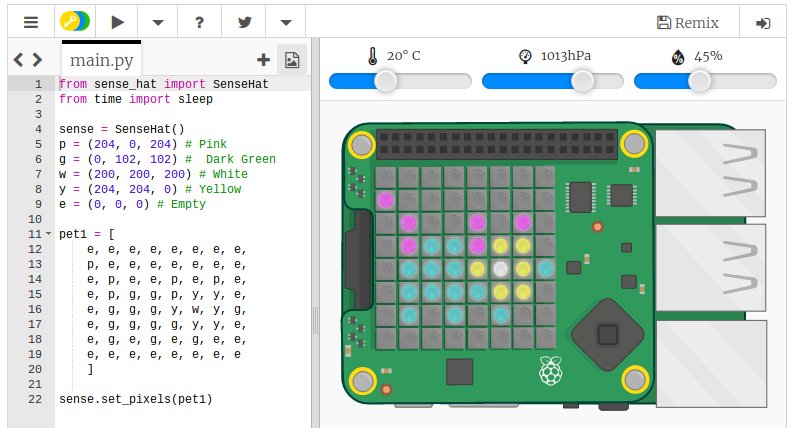Open run options dropdown arrow

coord(158,23)
